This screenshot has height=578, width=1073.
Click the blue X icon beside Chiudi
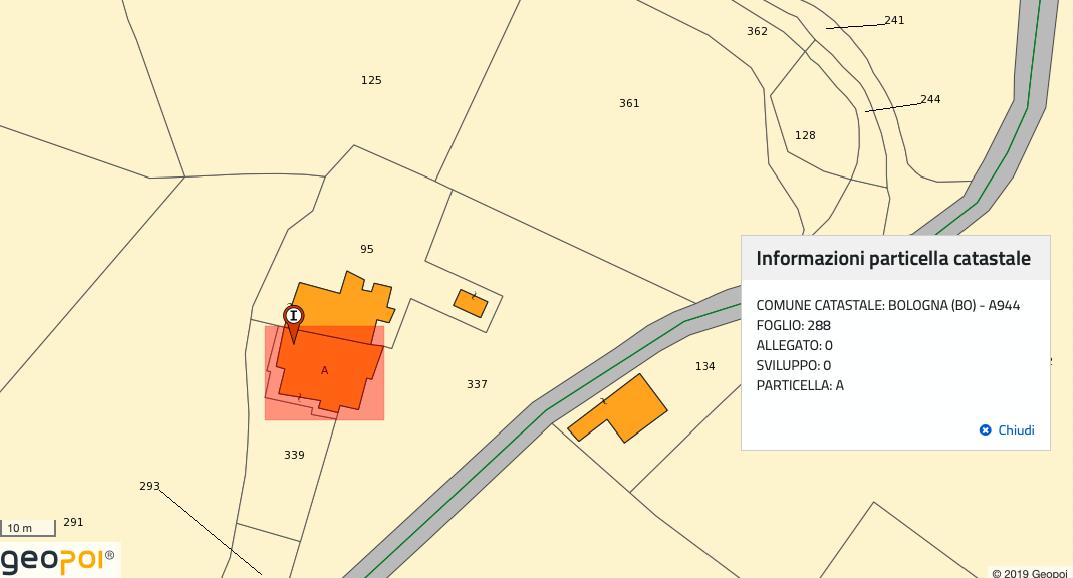pyautogui.click(x=985, y=430)
